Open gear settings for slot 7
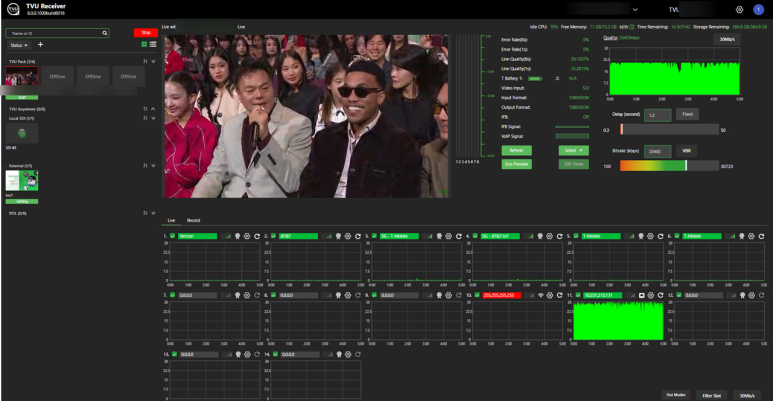Image resolution: width=773 pixels, height=401 pixels. point(247,295)
